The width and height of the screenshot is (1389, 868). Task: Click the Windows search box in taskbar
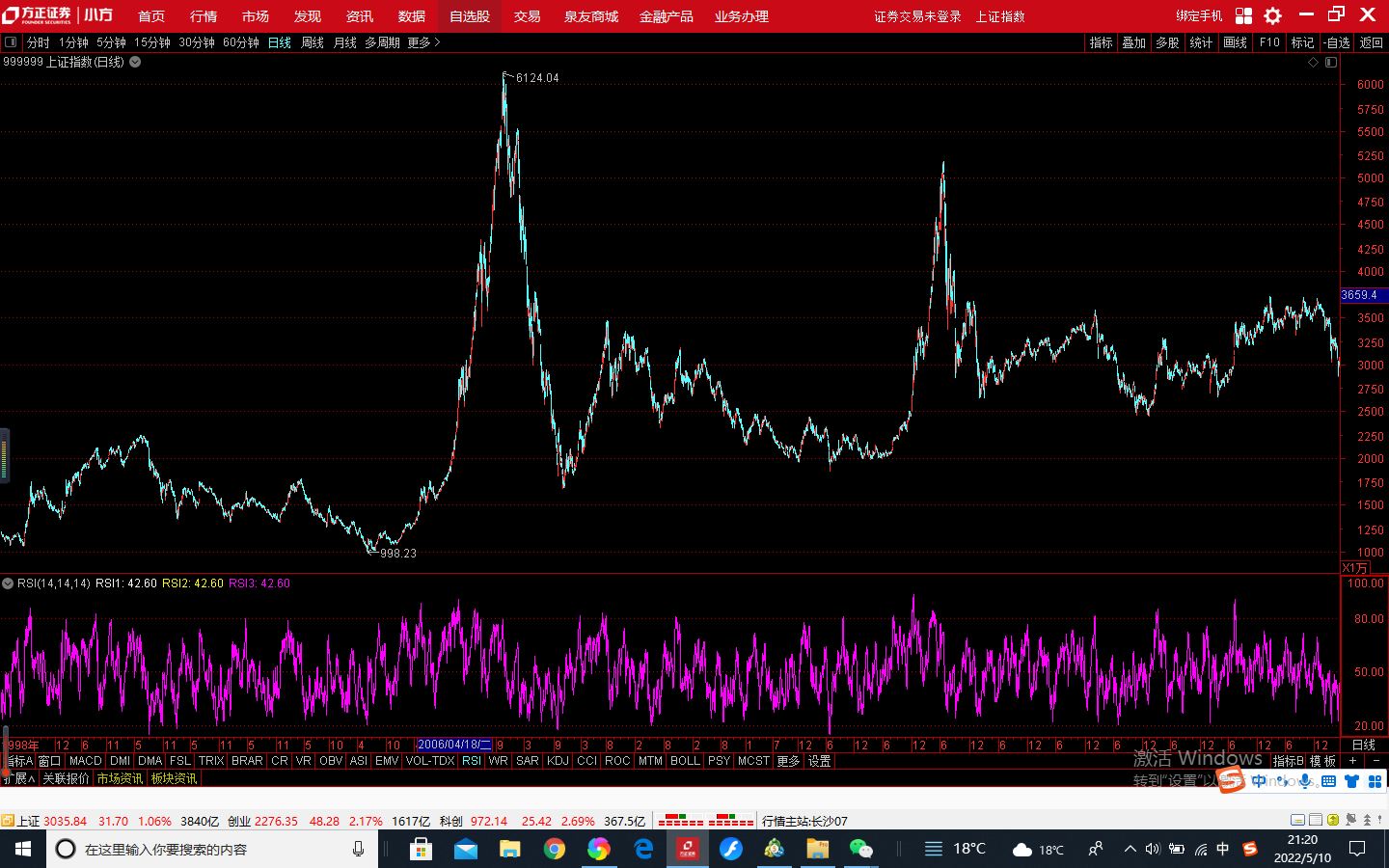tap(211, 849)
